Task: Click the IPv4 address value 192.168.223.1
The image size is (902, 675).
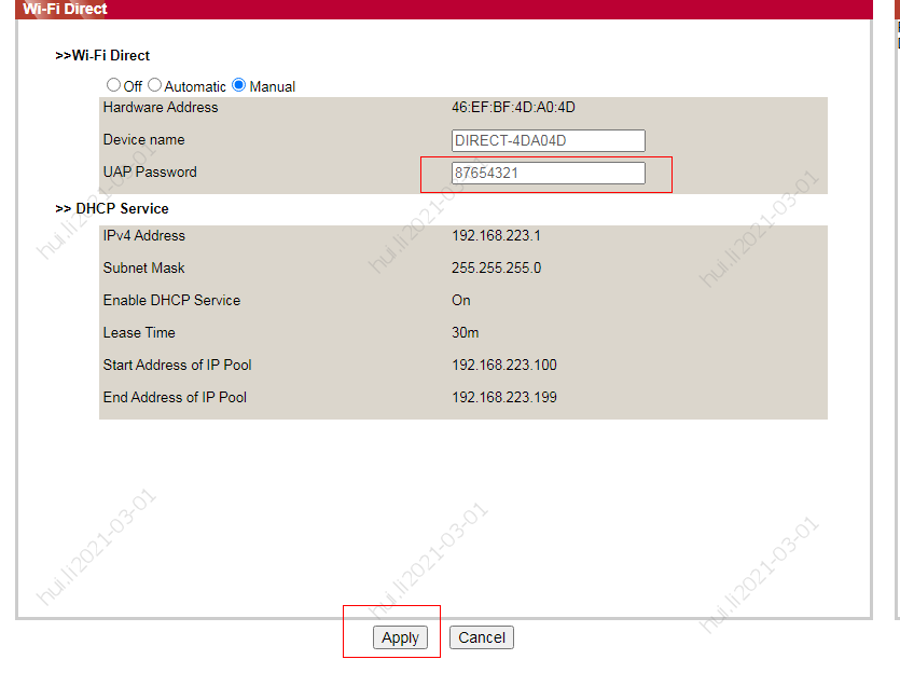Action: pos(496,236)
